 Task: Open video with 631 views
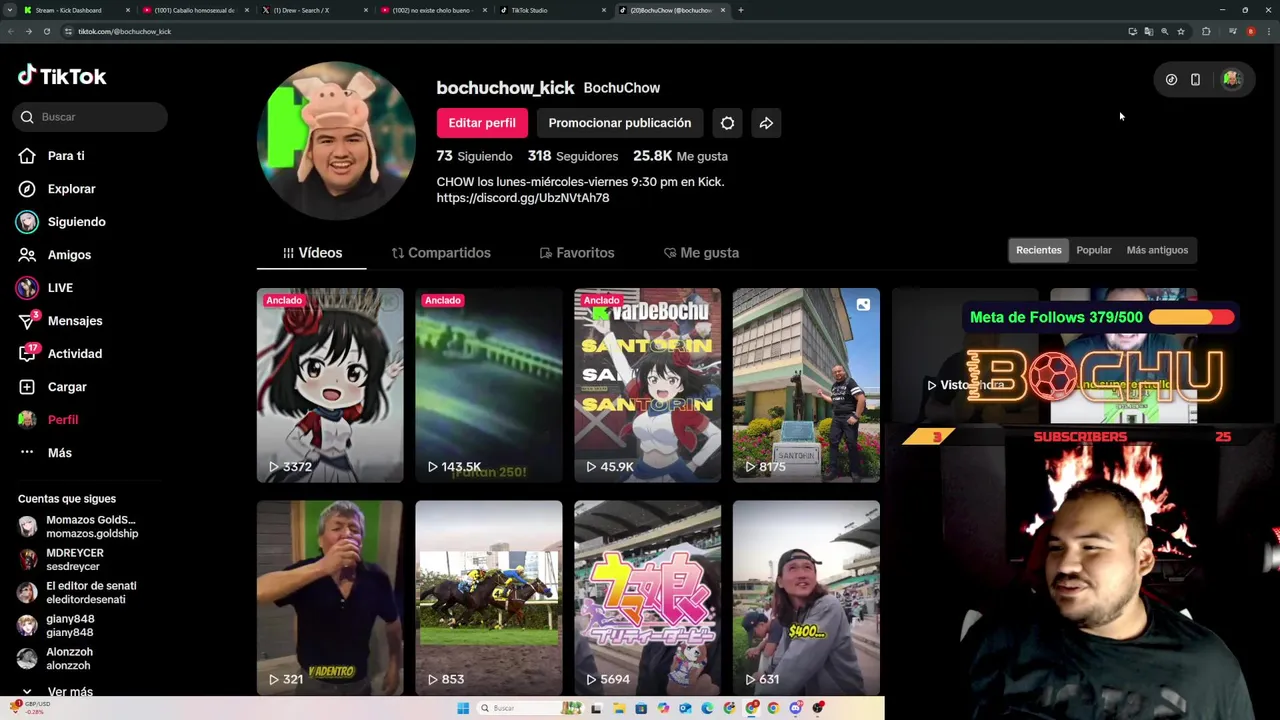(806, 598)
